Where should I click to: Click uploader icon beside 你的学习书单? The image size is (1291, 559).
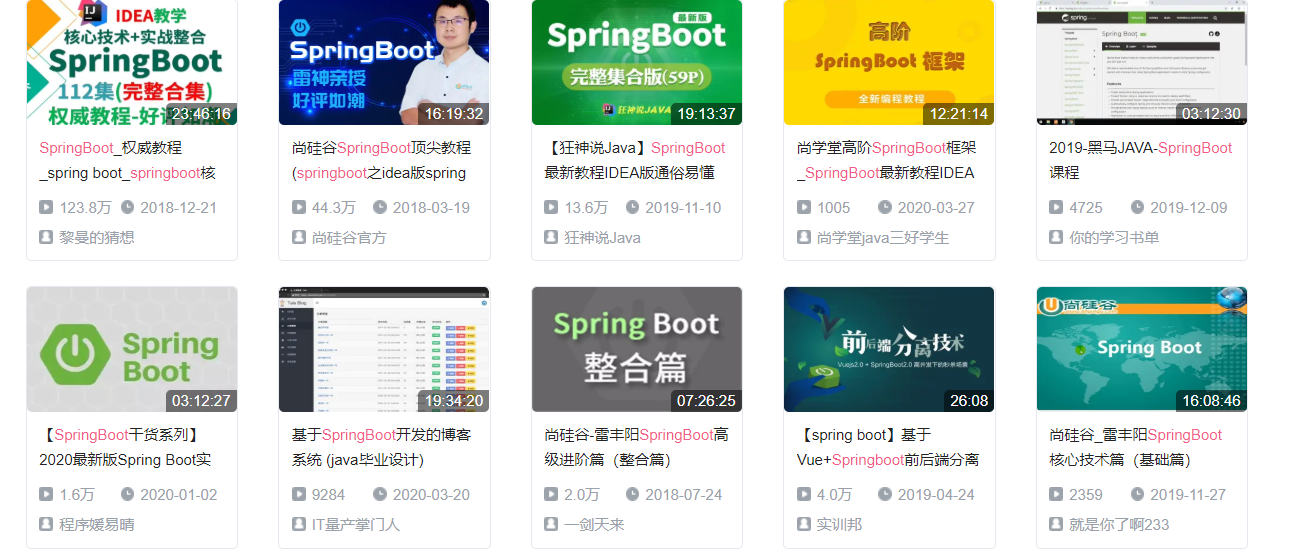coord(1056,238)
